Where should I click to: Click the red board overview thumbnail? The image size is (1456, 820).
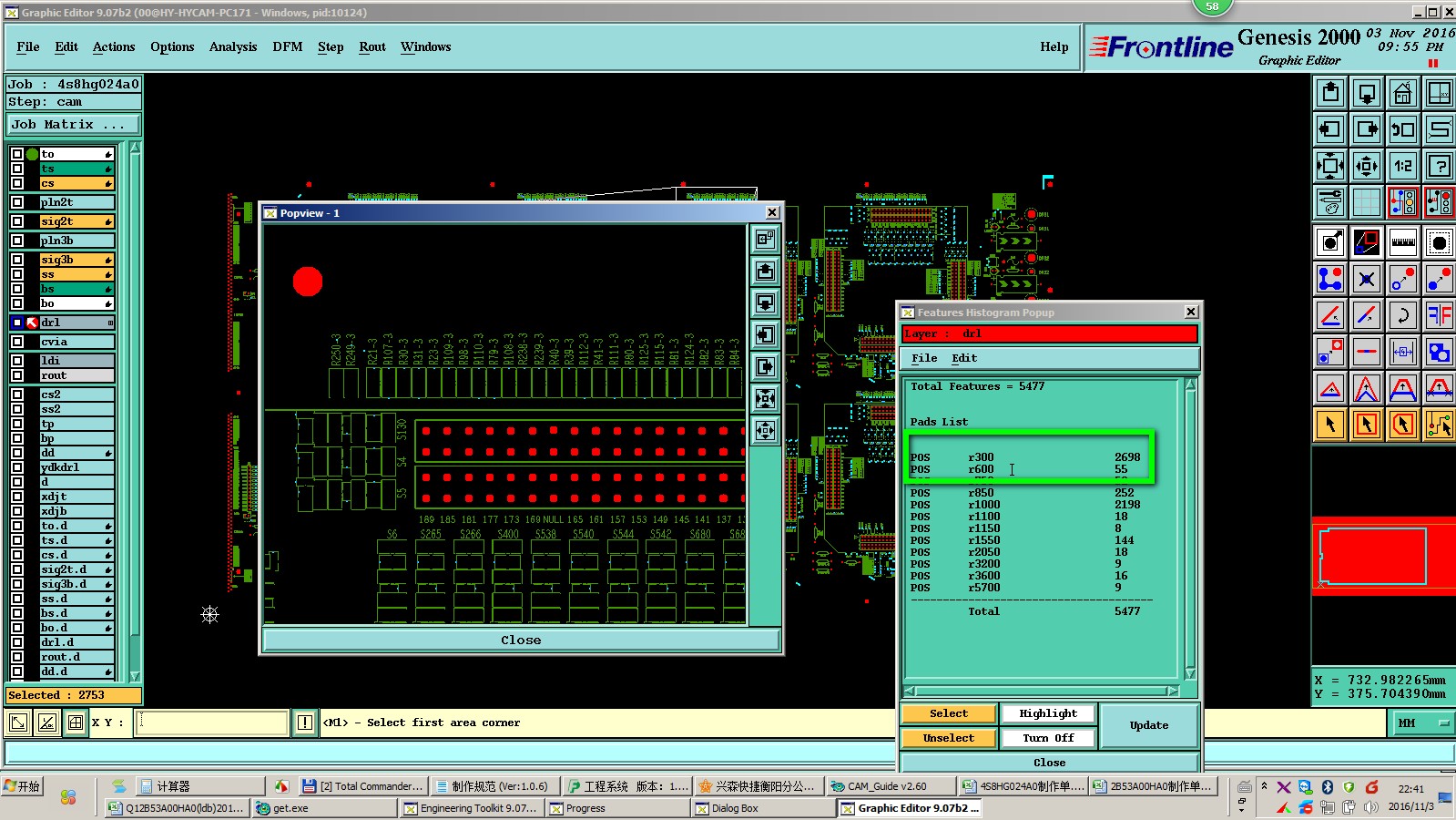click(x=1383, y=555)
